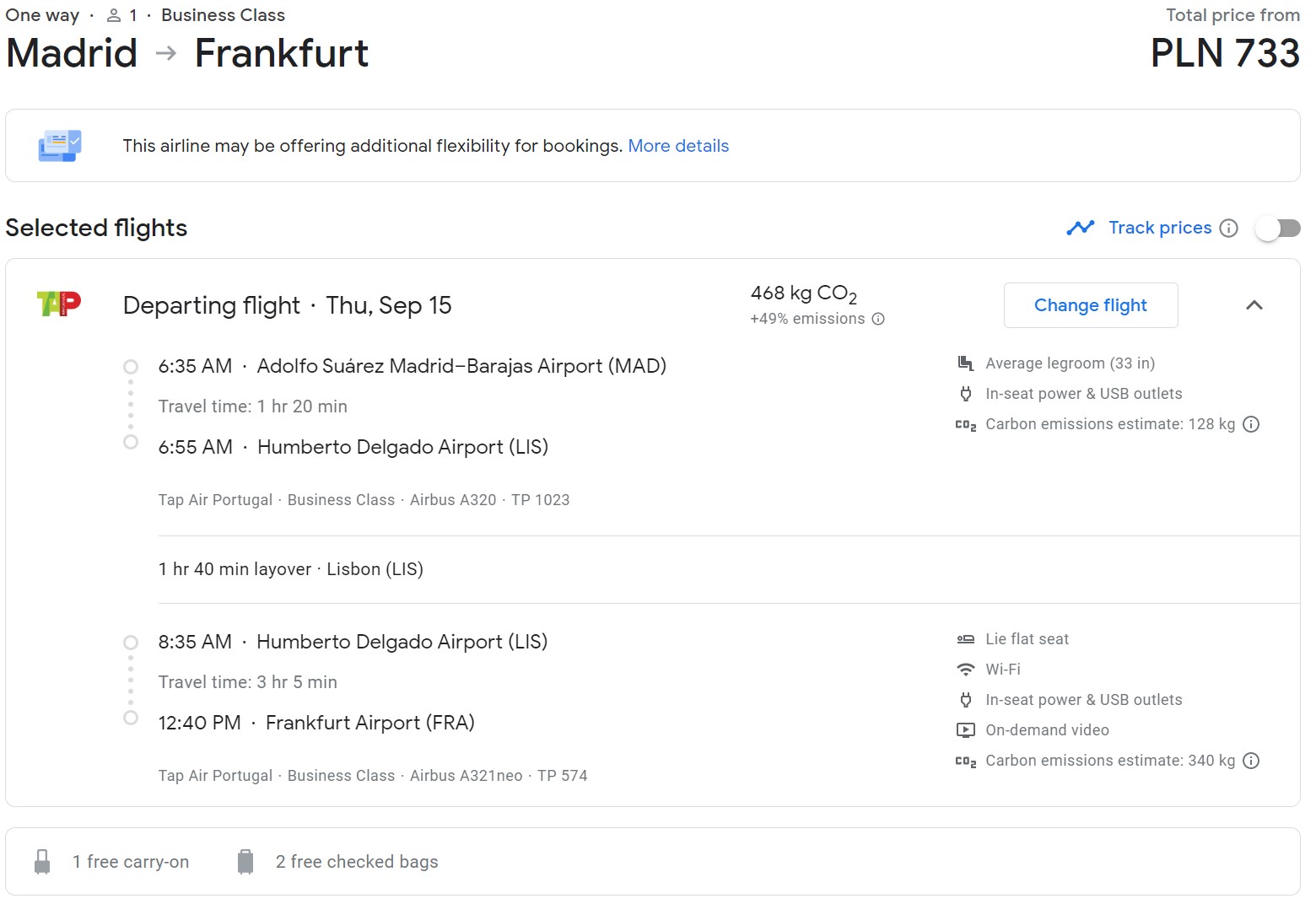Click the On-demand video icon
Viewport: 1316px width, 904px height.
(x=966, y=730)
